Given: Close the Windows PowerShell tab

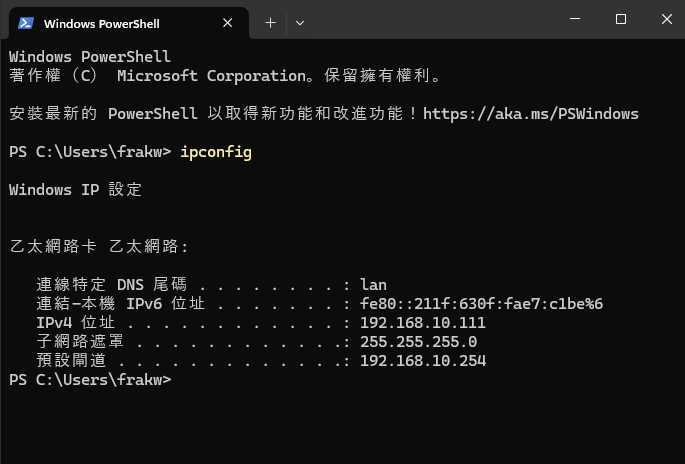Looking at the screenshot, I should (x=229, y=22).
